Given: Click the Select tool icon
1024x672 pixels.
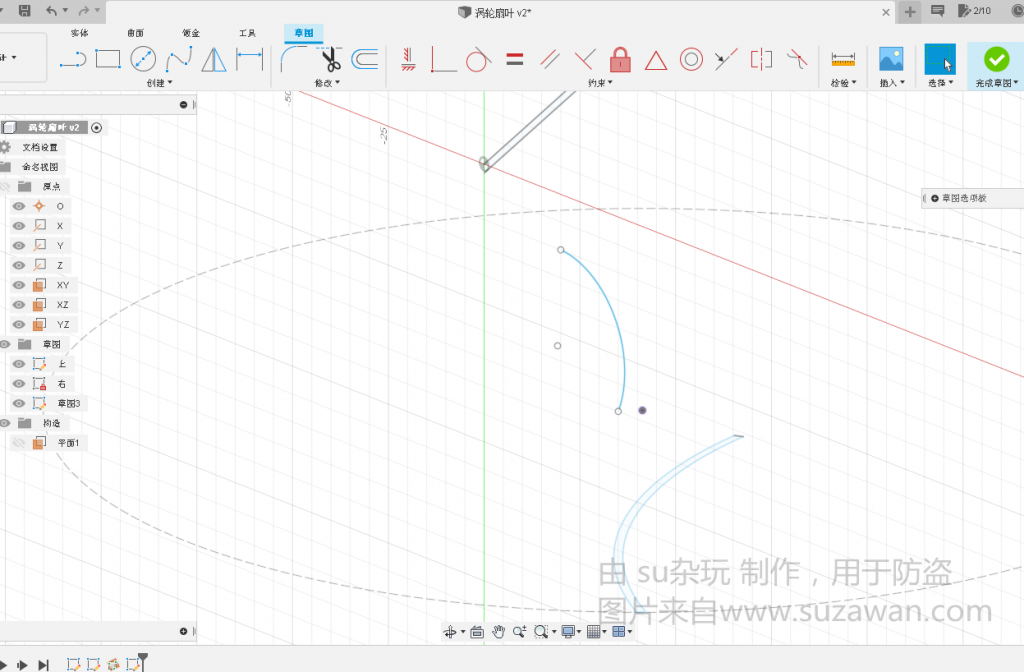Looking at the screenshot, I should point(940,59).
